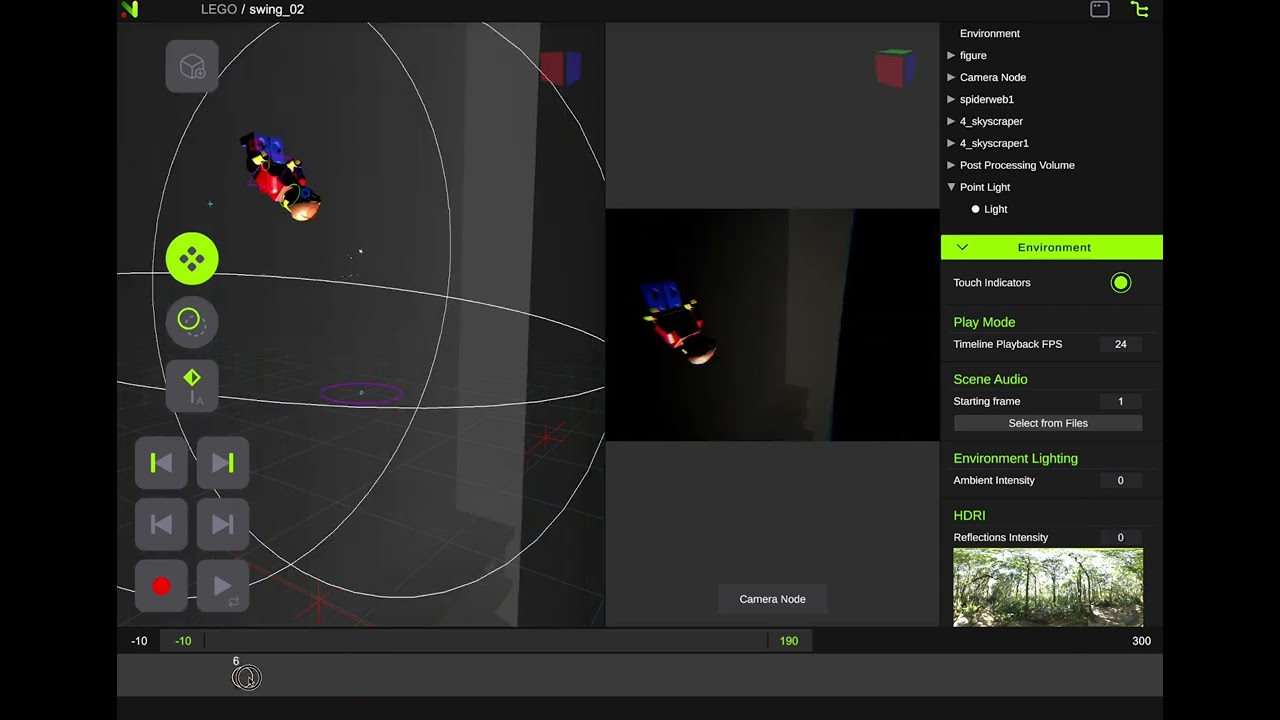This screenshot has height=720, width=1280.
Task: Select the Light child item
Action: (x=996, y=209)
